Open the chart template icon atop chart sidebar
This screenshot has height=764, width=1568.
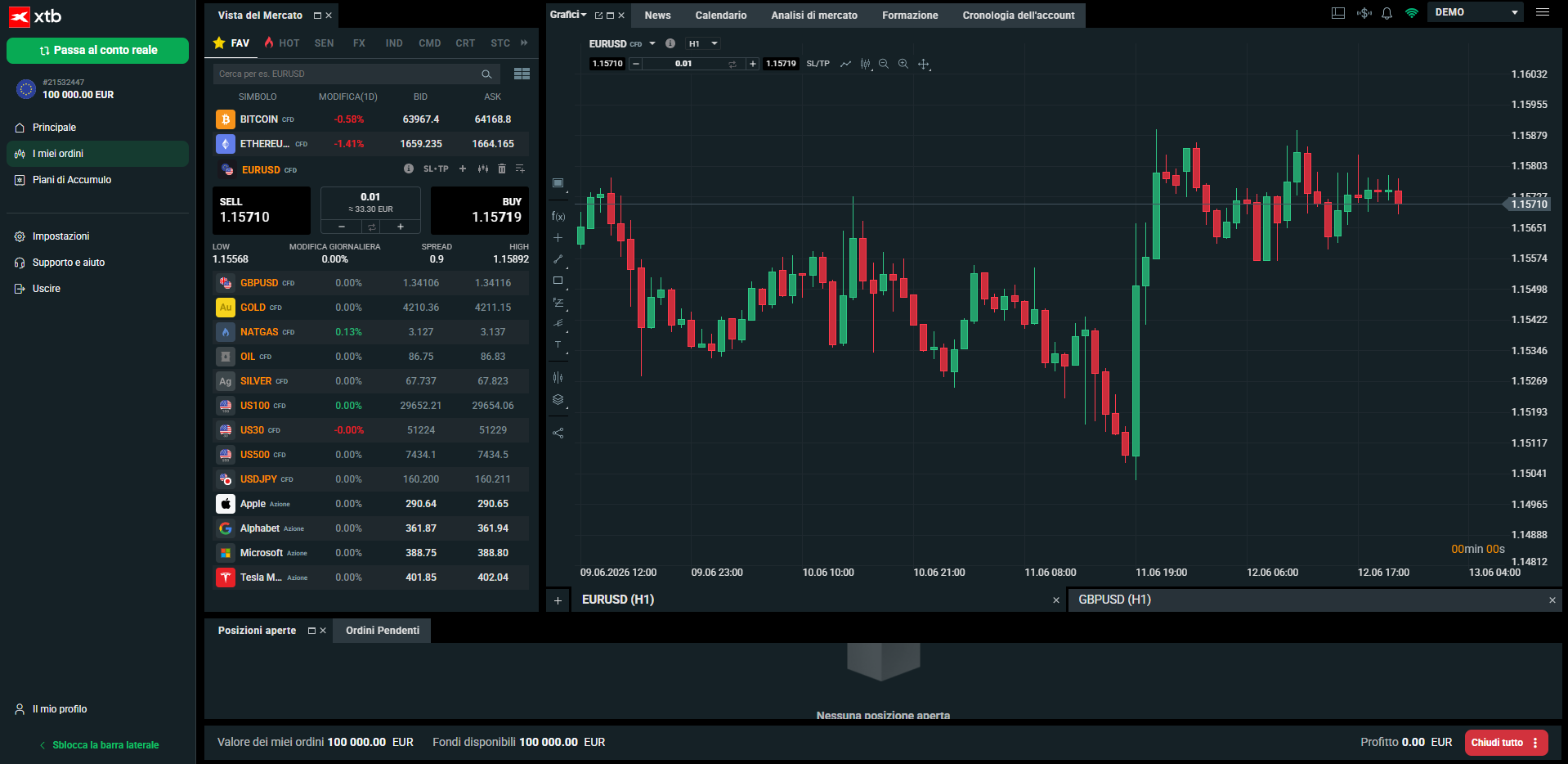(558, 183)
